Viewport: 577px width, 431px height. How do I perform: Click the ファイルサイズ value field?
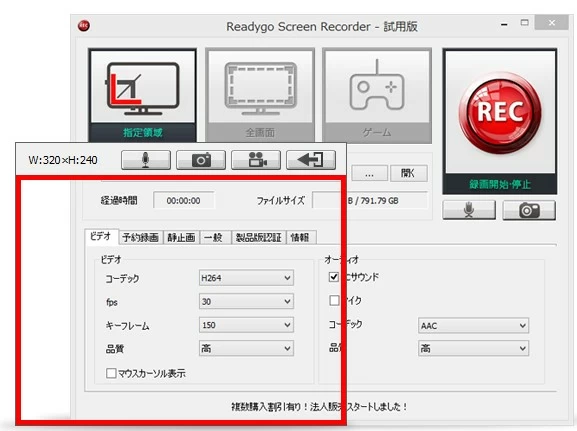[x=370, y=201]
